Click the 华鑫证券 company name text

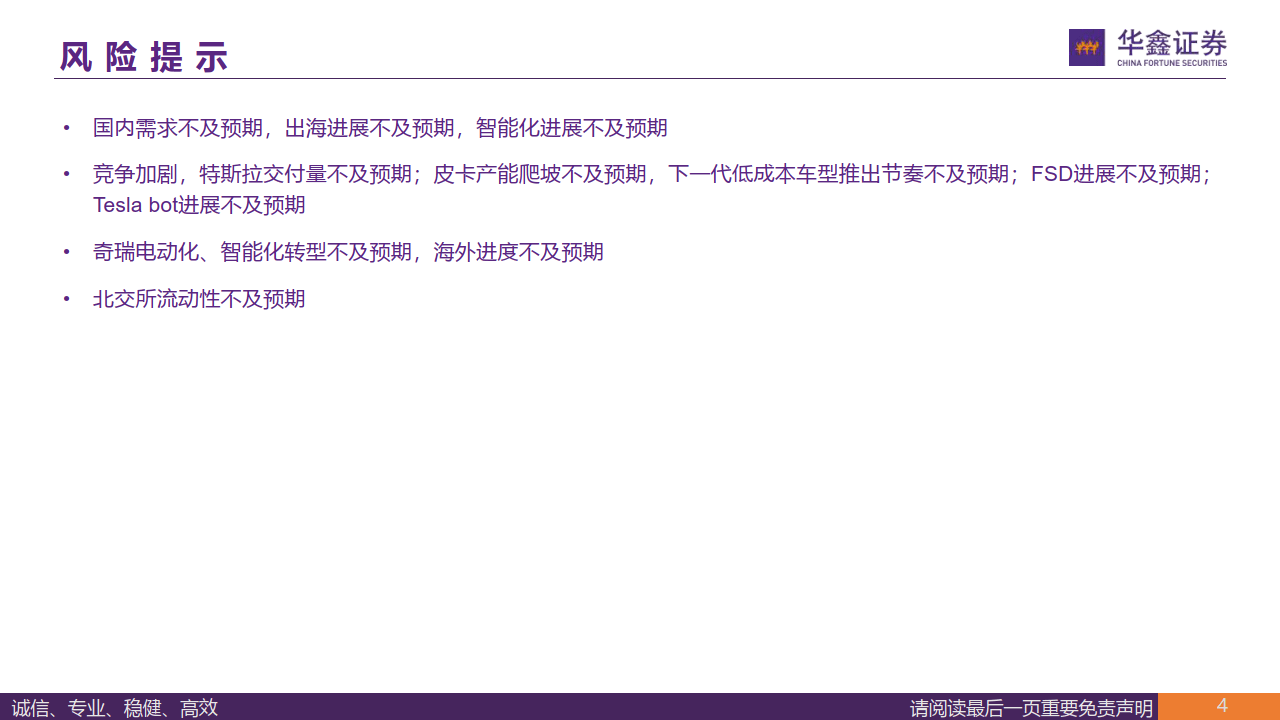pyautogui.click(x=1172, y=42)
